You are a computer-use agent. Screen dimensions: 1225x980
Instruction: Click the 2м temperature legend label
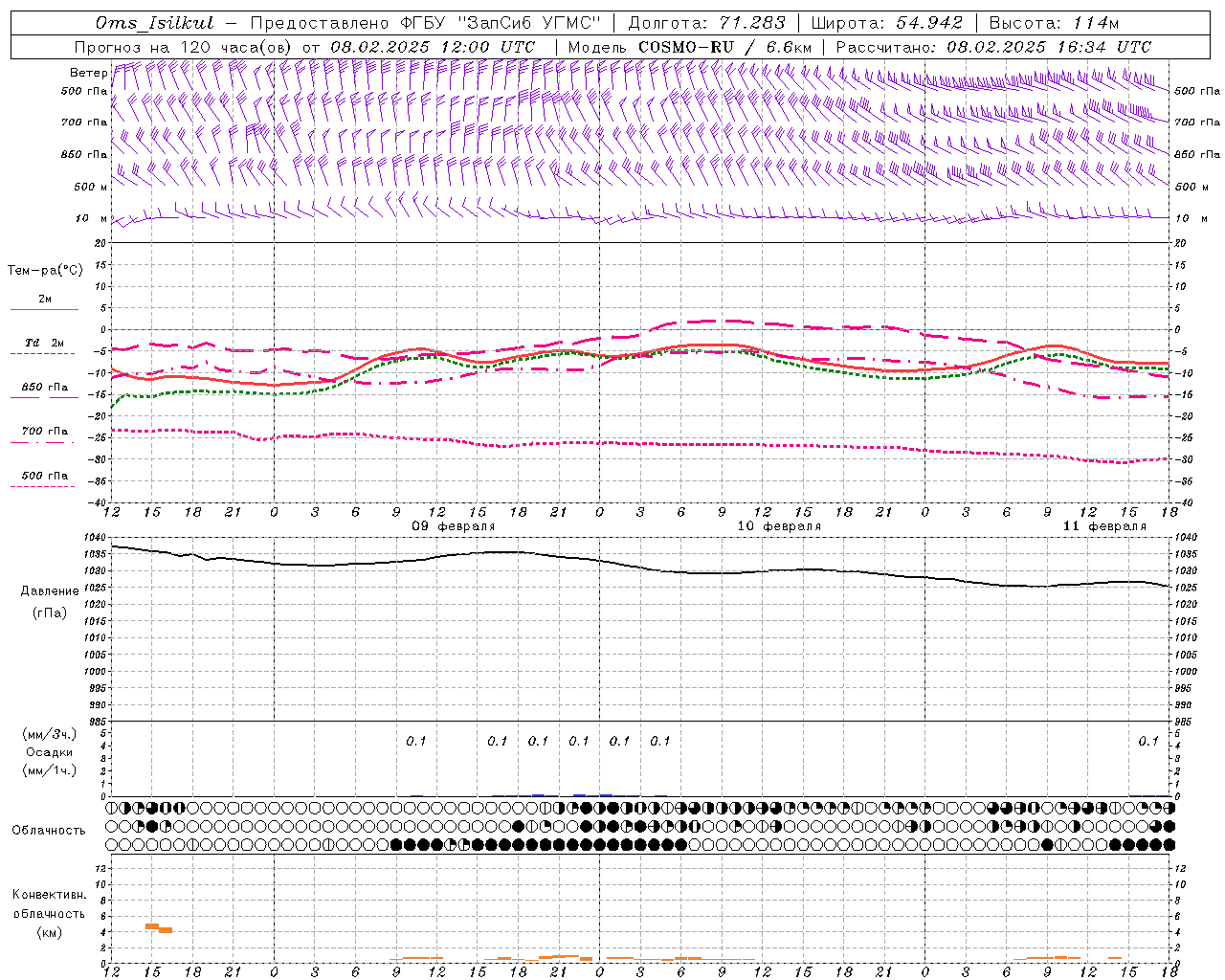pyautogui.click(x=45, y=299)
